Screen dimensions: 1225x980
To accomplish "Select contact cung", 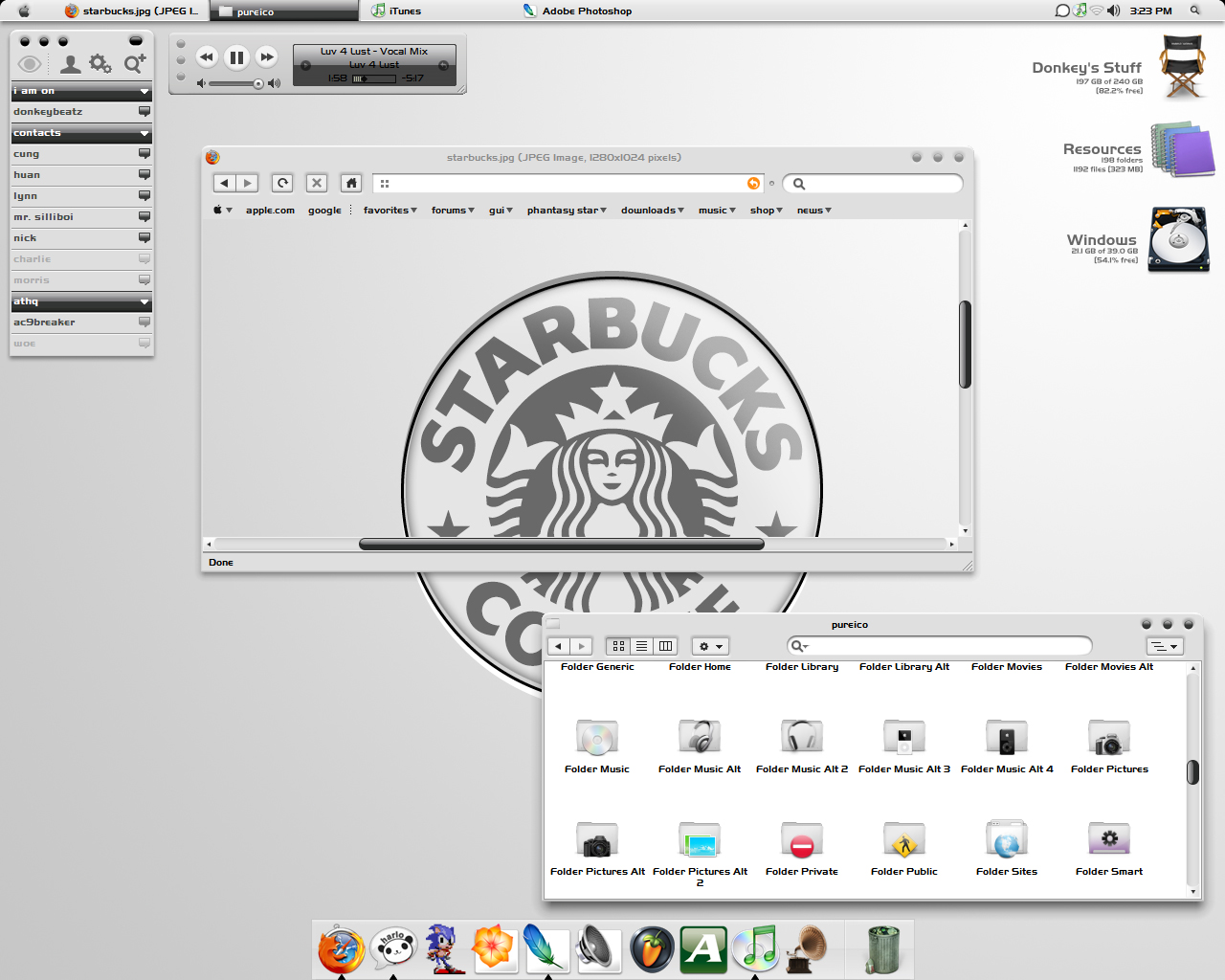I will (81, 154).
